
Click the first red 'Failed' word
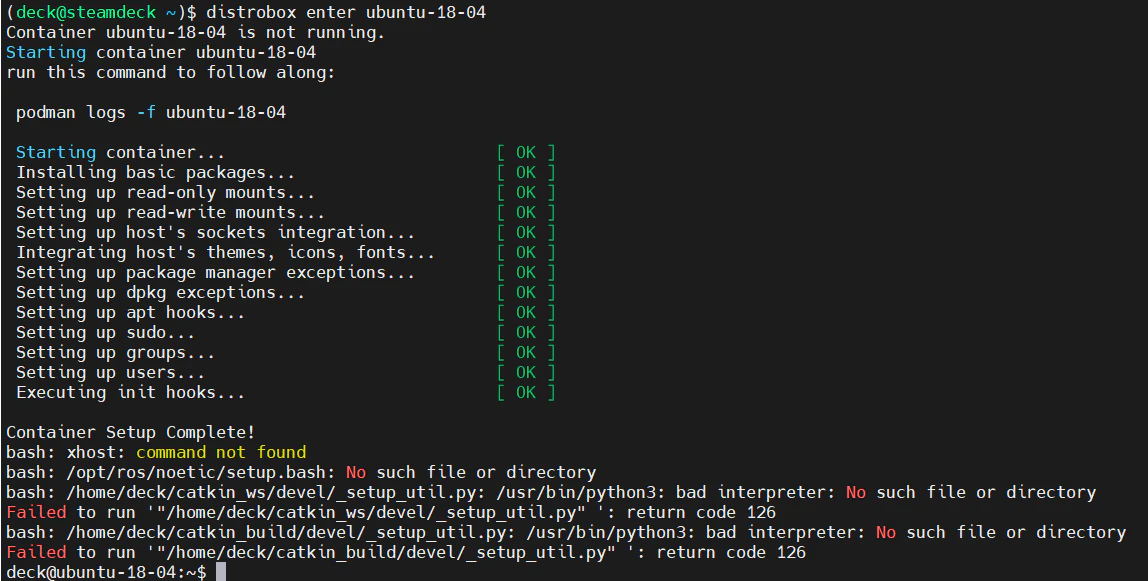coord(36,511)
